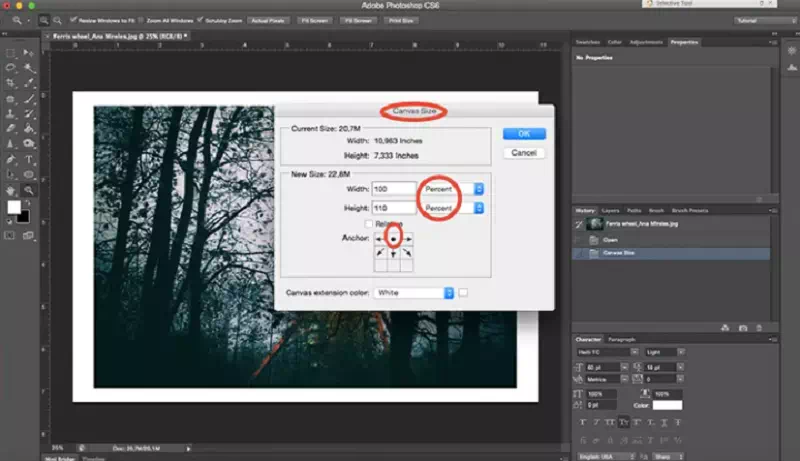Toggle Small Caps style icon
Screen dimensions: 800x461
pyautogui.click(x=623, y=422)
